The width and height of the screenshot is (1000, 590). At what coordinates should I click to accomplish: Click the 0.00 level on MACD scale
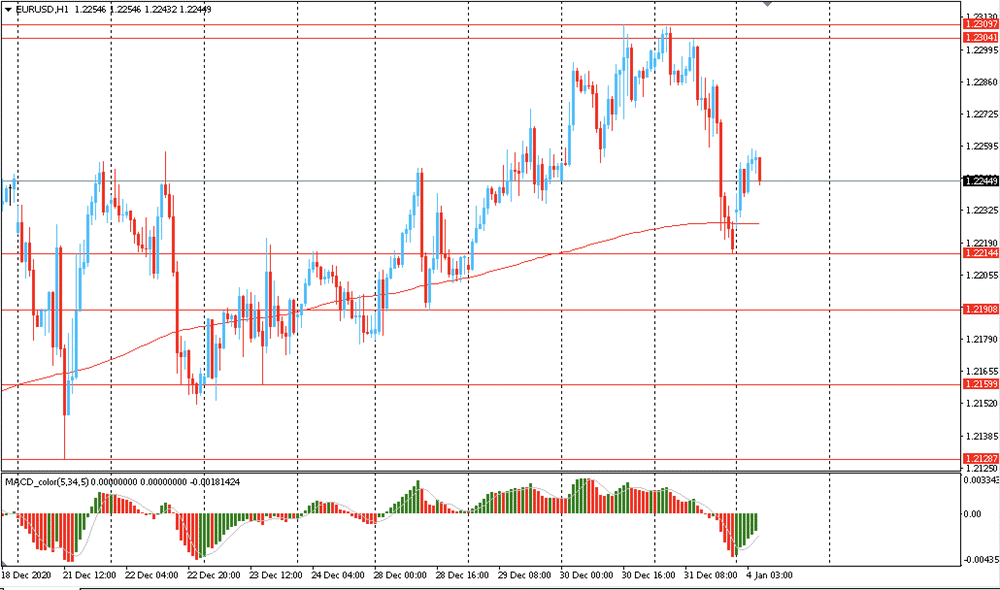click(973, 513)
